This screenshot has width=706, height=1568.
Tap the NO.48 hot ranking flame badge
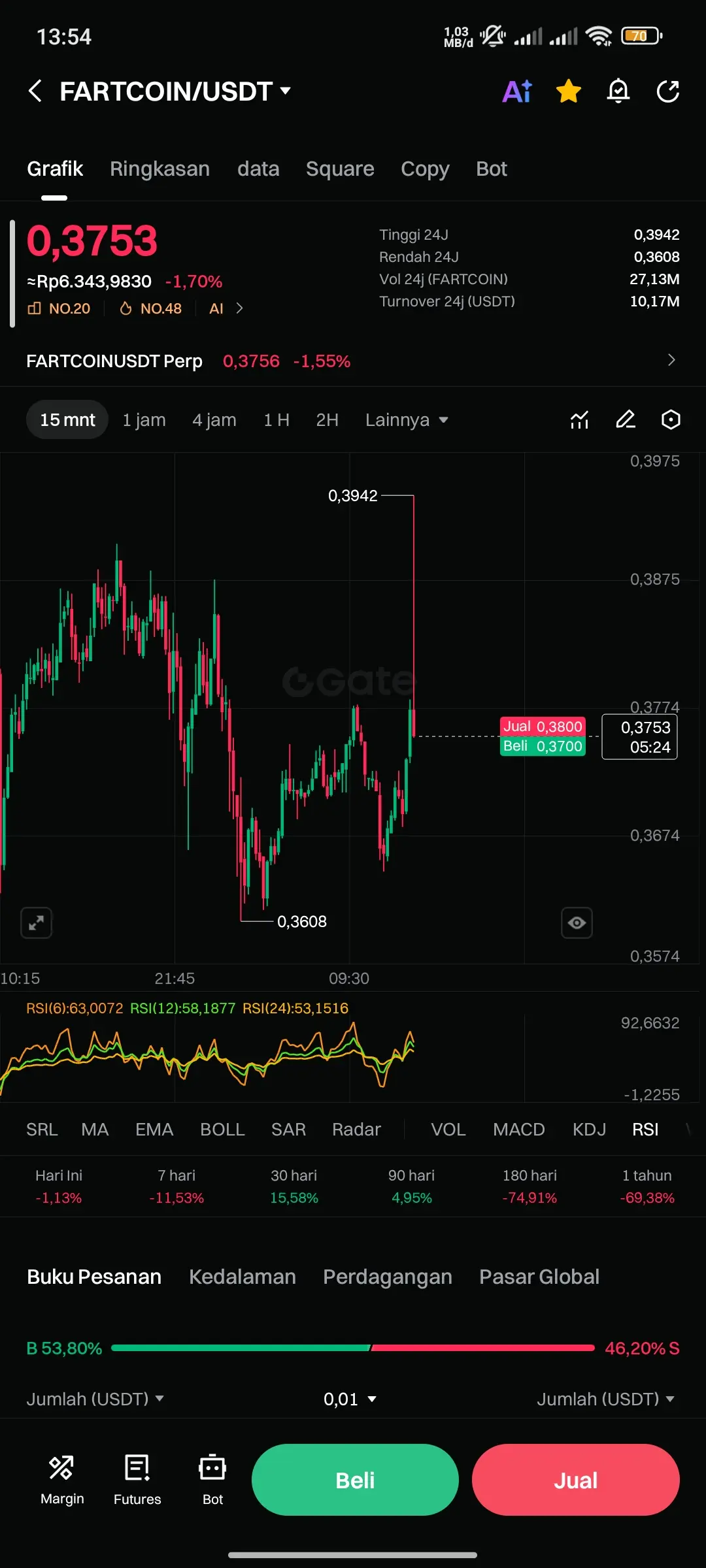click(150, 308)
